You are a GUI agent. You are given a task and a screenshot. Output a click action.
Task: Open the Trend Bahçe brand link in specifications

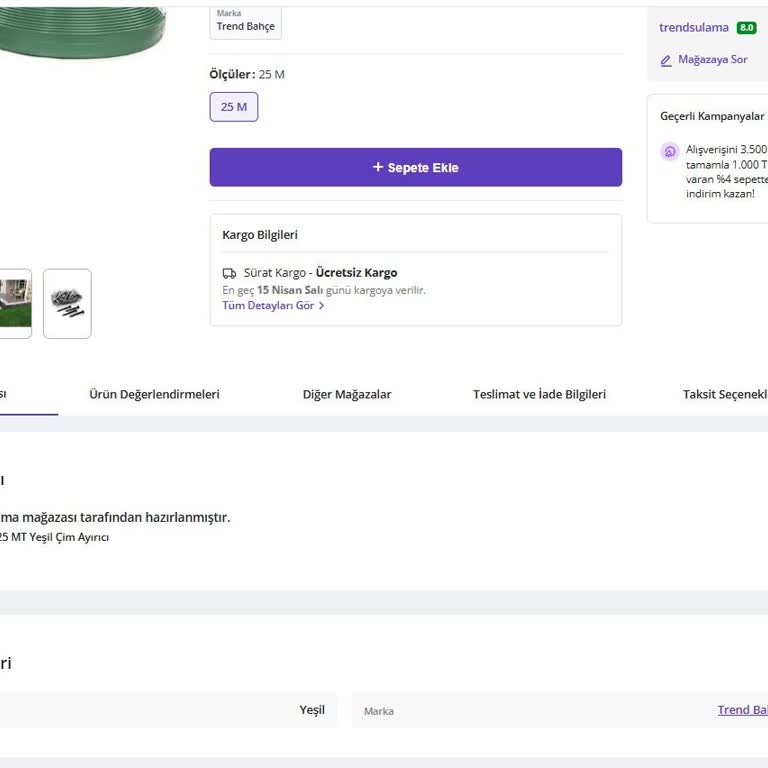coord(742,710)
